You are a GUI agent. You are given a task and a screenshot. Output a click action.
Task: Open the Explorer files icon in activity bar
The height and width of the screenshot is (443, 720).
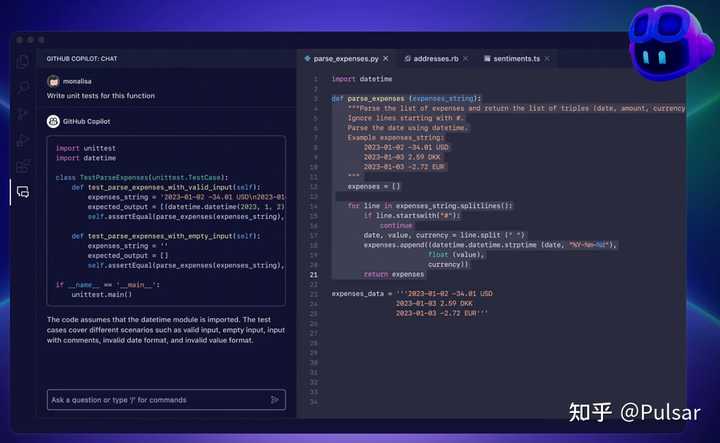click(x=23, y=62)
